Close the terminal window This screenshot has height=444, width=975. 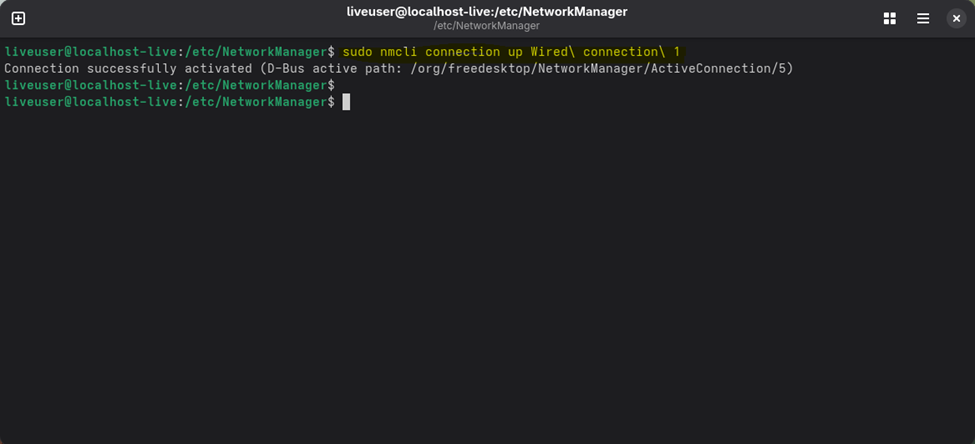click(x=956, y=18)
